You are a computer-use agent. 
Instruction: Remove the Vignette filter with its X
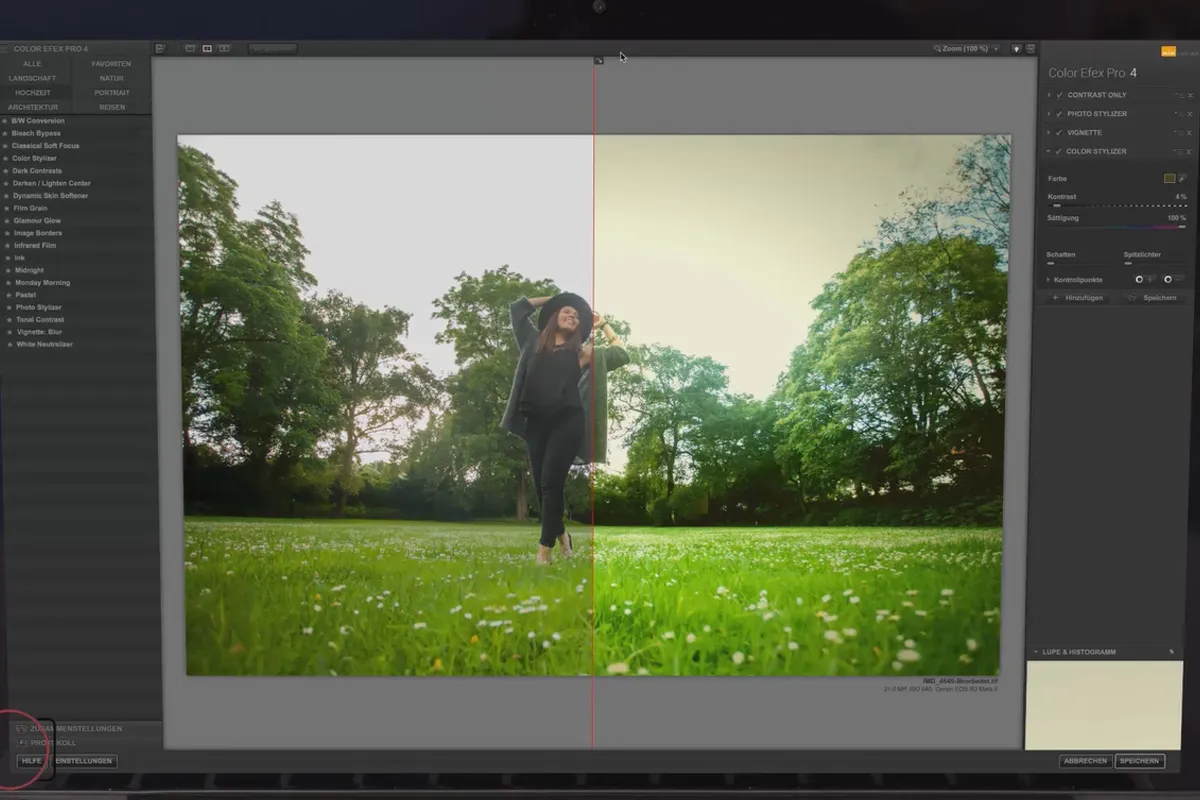coord(1190,133)
